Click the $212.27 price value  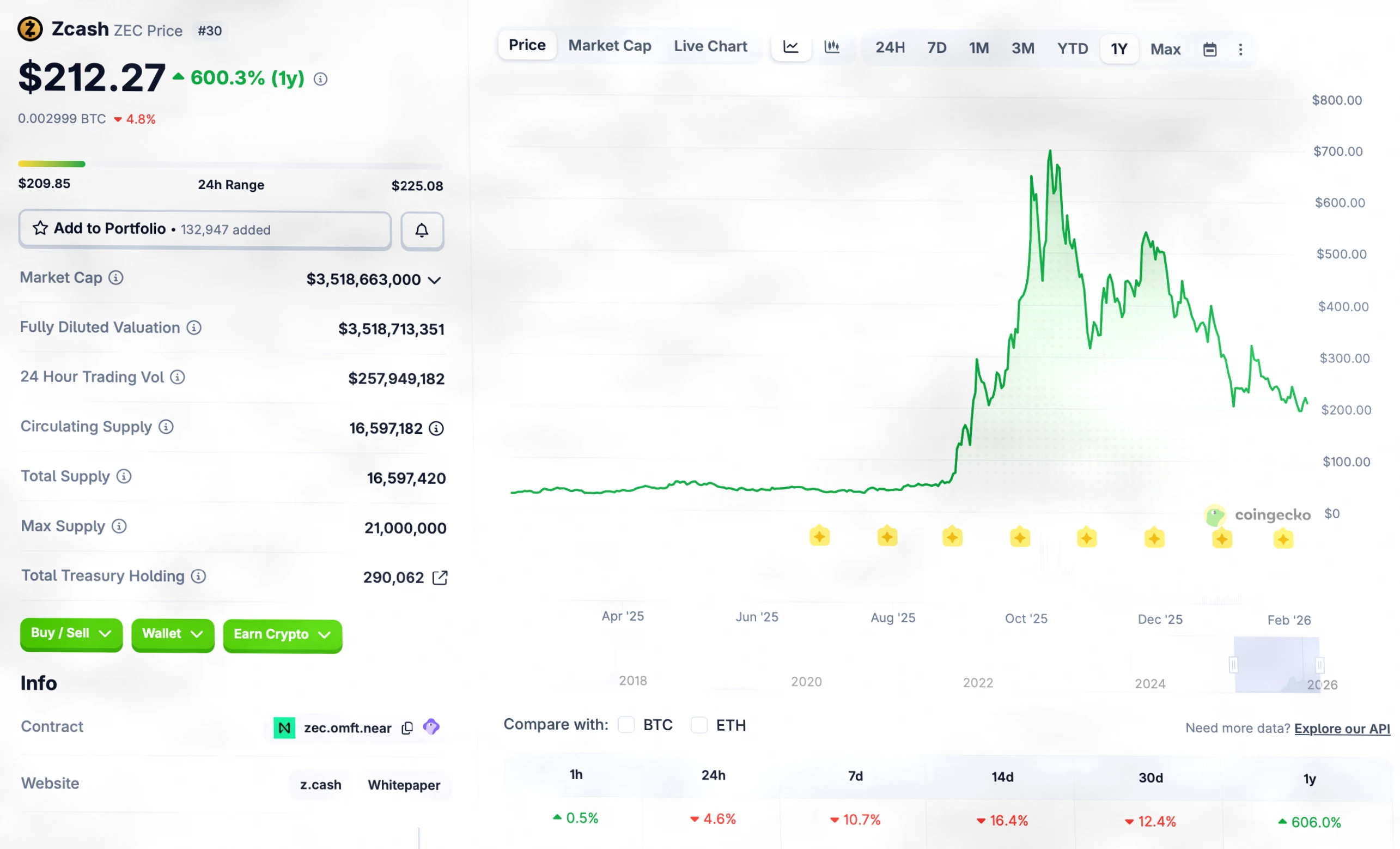(92, 77)
